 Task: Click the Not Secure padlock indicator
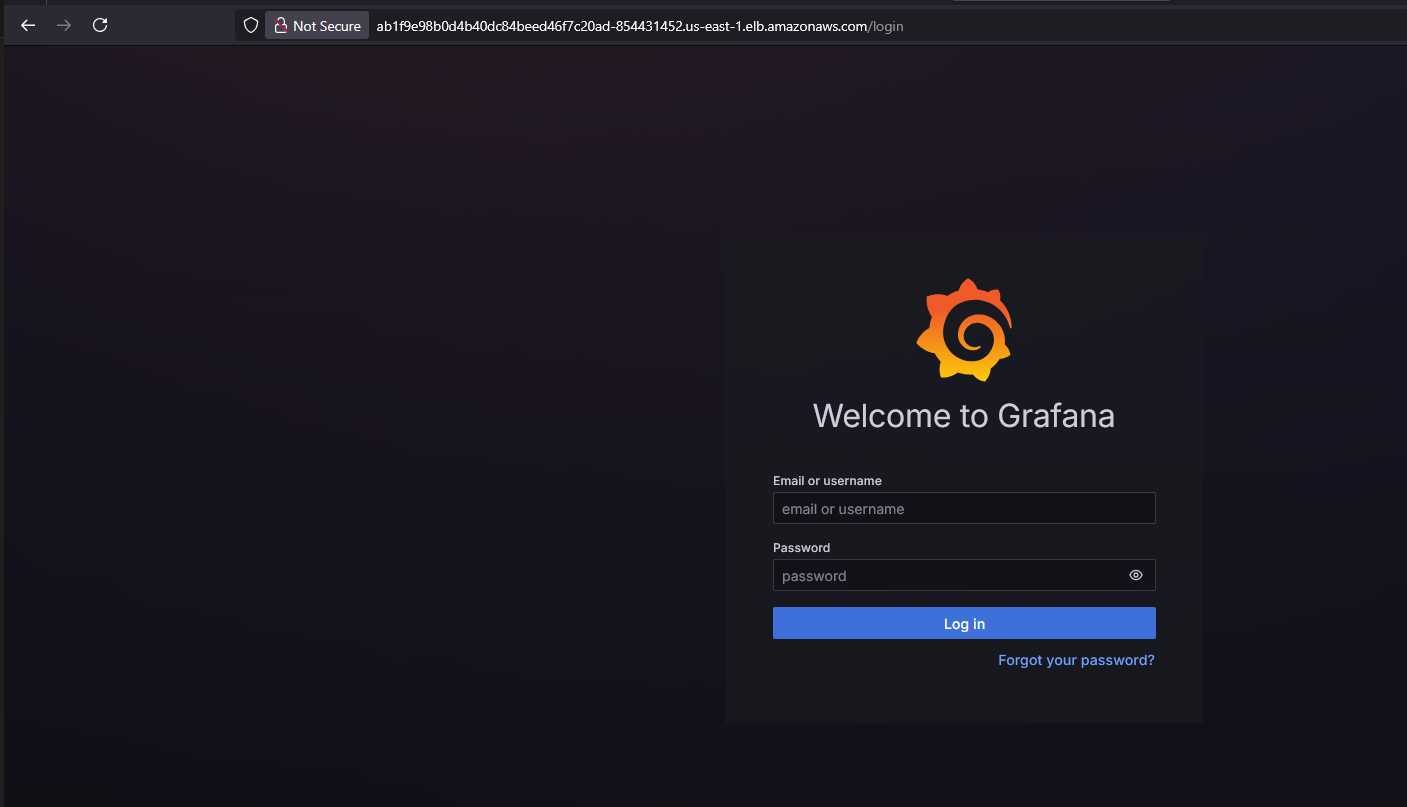point(317,26)
